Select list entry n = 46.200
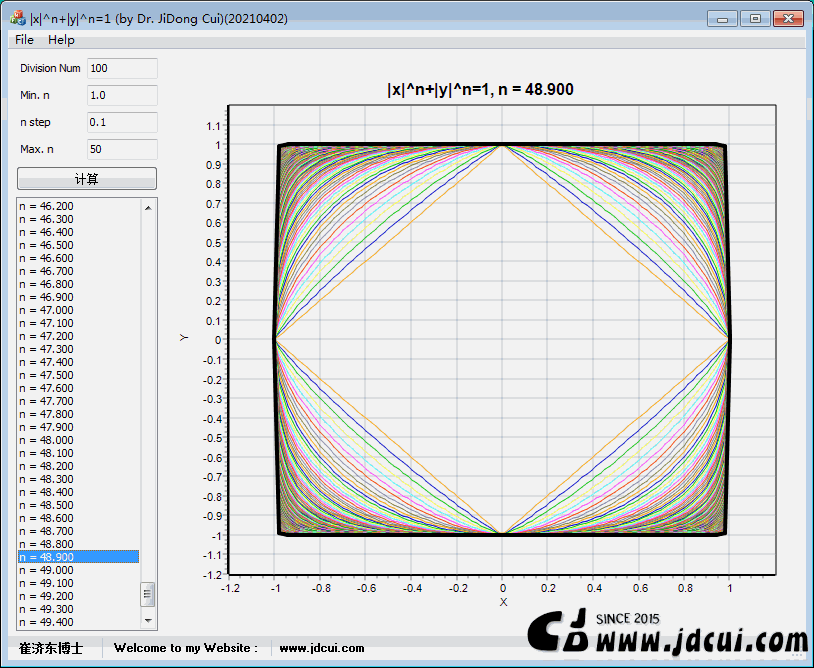Viewport: 814px width, 668px height. click(x=78, y=206)
